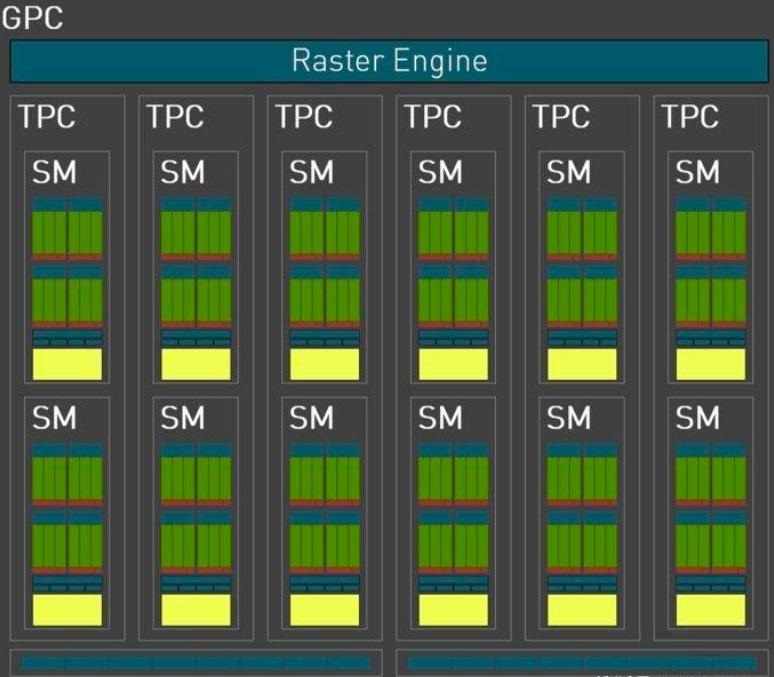The height and width of the screenshot is (677, 774).
Task: Click the bottom-right teal bar below the TPCs
Action: [x=582, y=662]
